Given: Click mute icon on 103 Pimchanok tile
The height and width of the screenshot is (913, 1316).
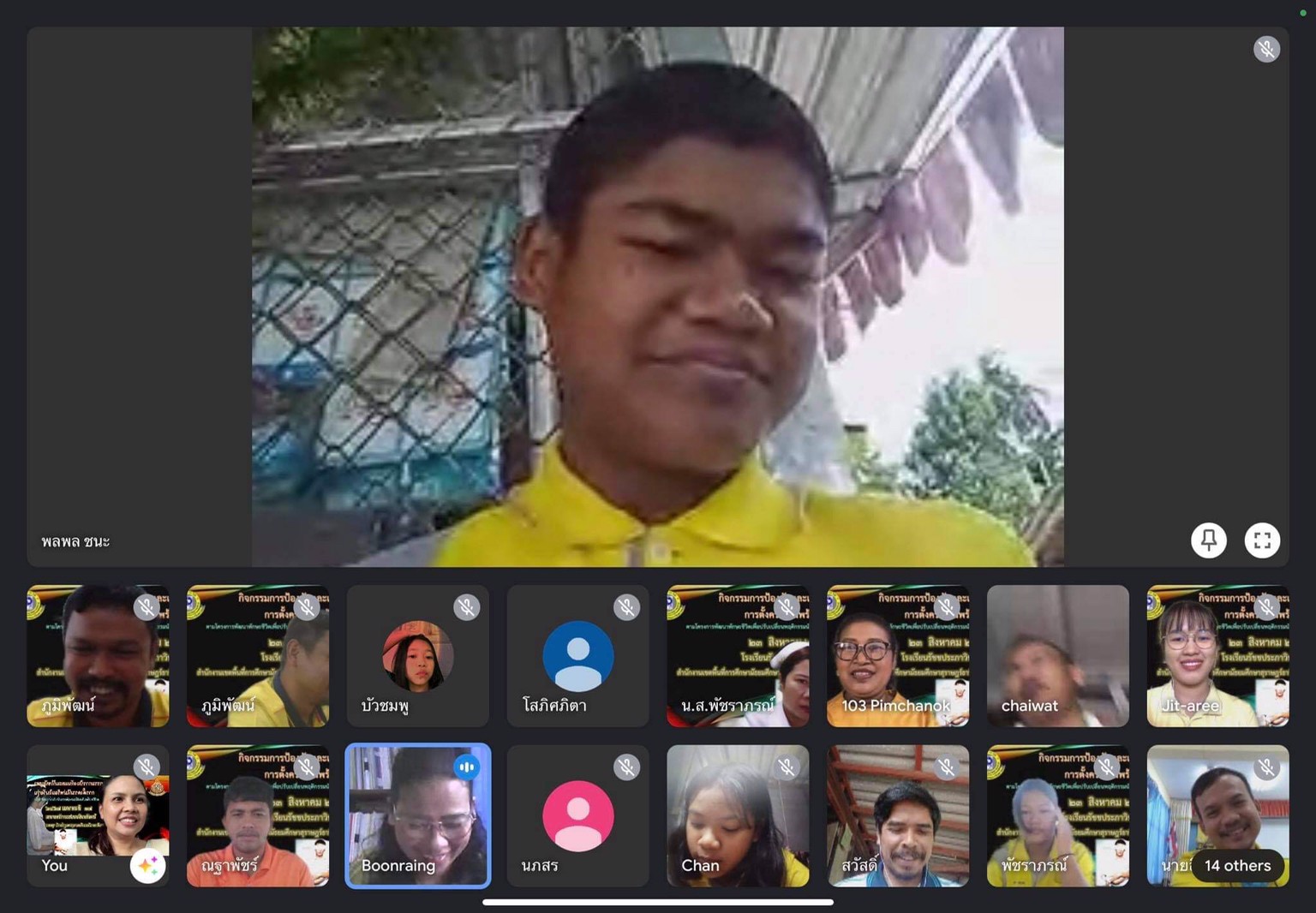Looking at the screenshot, I should point(947,607).
